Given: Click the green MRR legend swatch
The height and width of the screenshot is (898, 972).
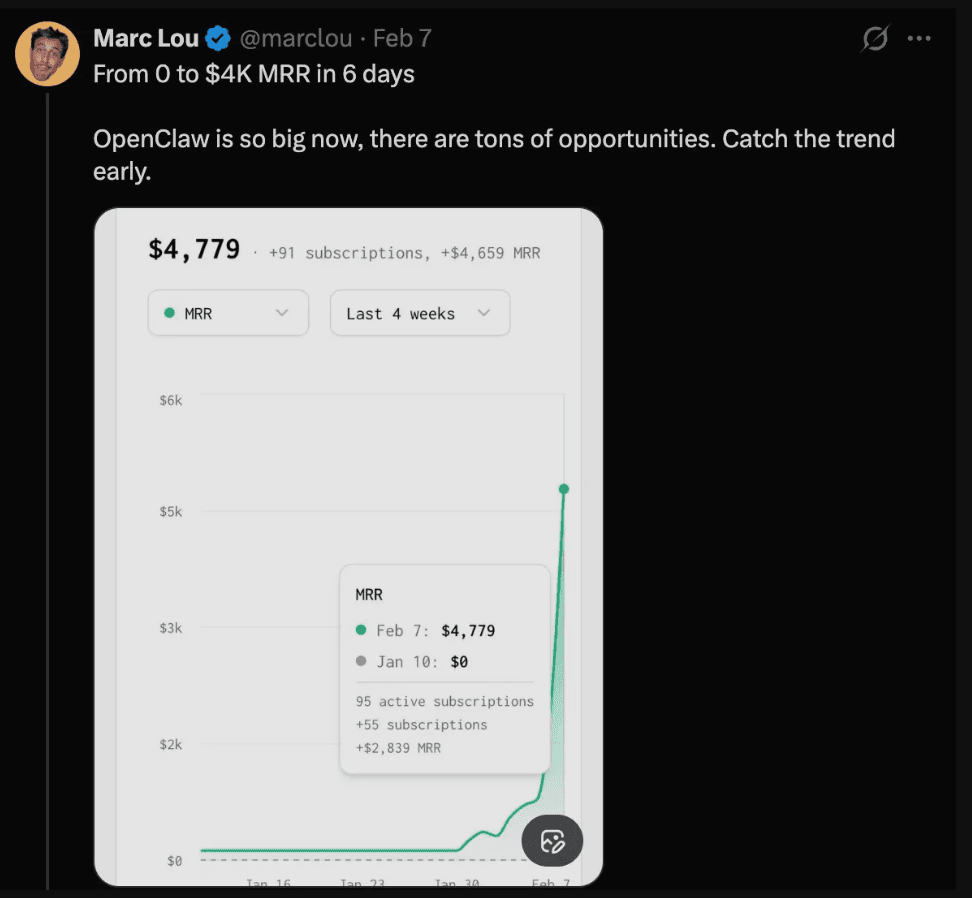Looking at the screenshot, I should click(x=170, y=313).
